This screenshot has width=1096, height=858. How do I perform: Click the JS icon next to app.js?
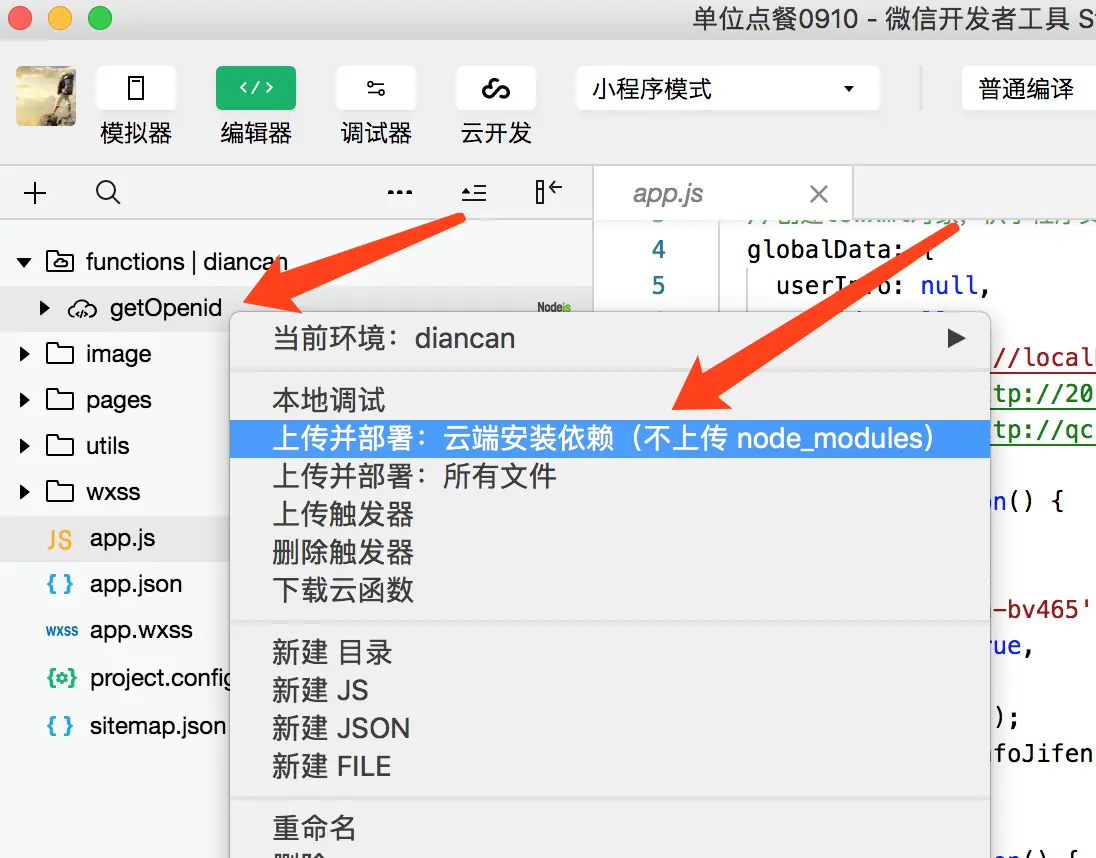pyautogui.click(x=59, y=539)
